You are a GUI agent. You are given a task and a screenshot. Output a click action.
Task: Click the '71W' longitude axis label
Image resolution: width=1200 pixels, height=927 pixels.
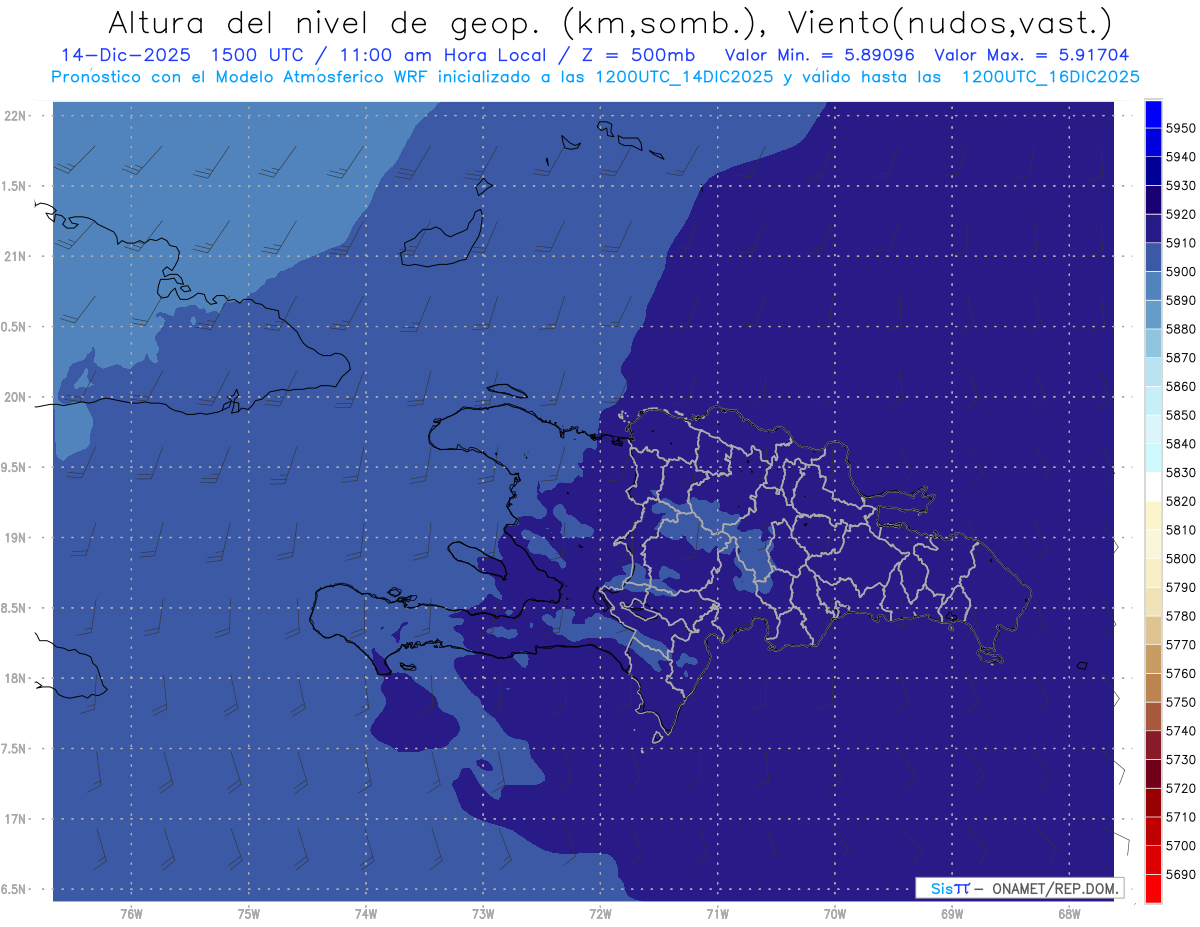(717, 914)
